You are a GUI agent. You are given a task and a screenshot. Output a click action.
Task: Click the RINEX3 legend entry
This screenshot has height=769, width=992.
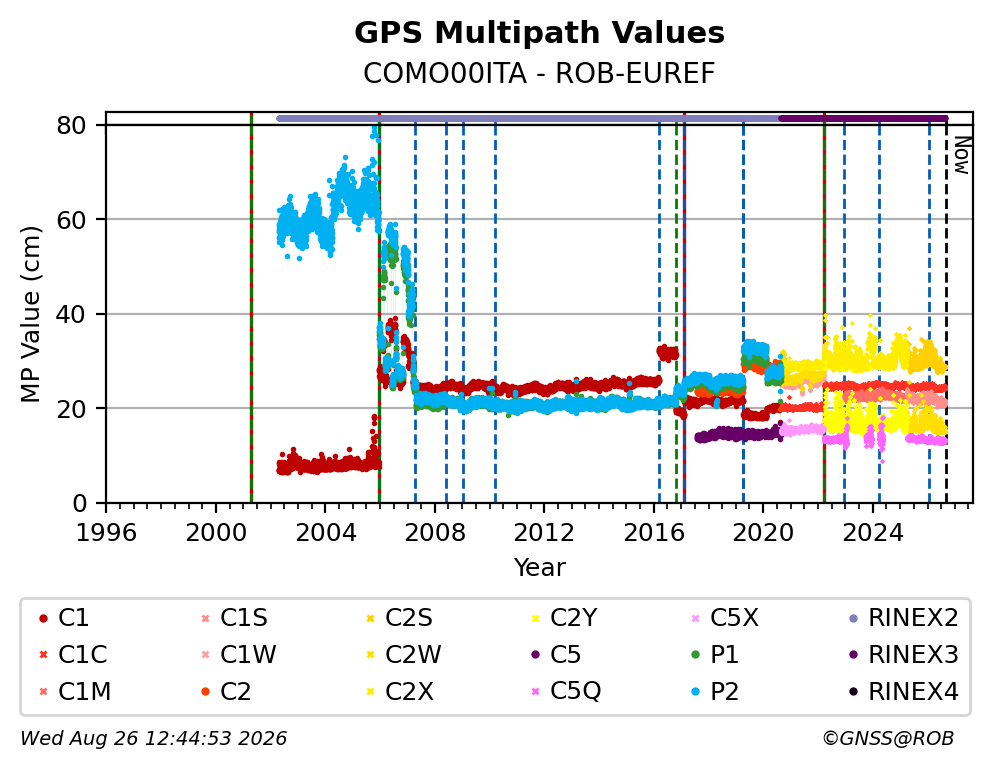[x=903, y=655]
